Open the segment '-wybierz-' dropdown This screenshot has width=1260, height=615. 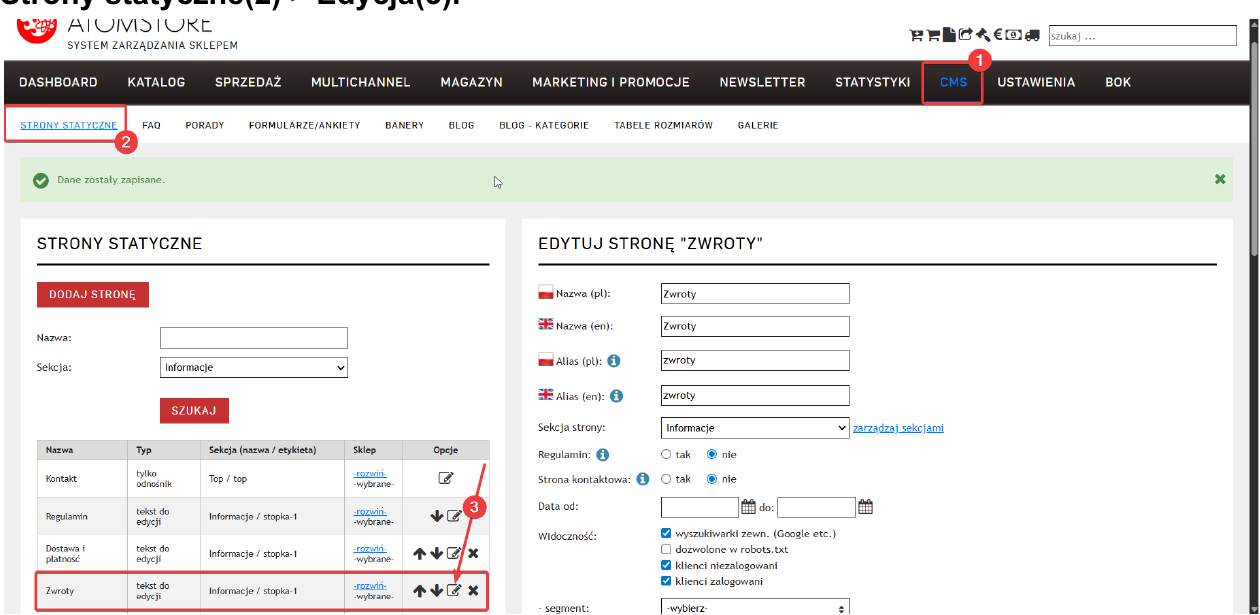pyautogui.click(x=755, y=607)
